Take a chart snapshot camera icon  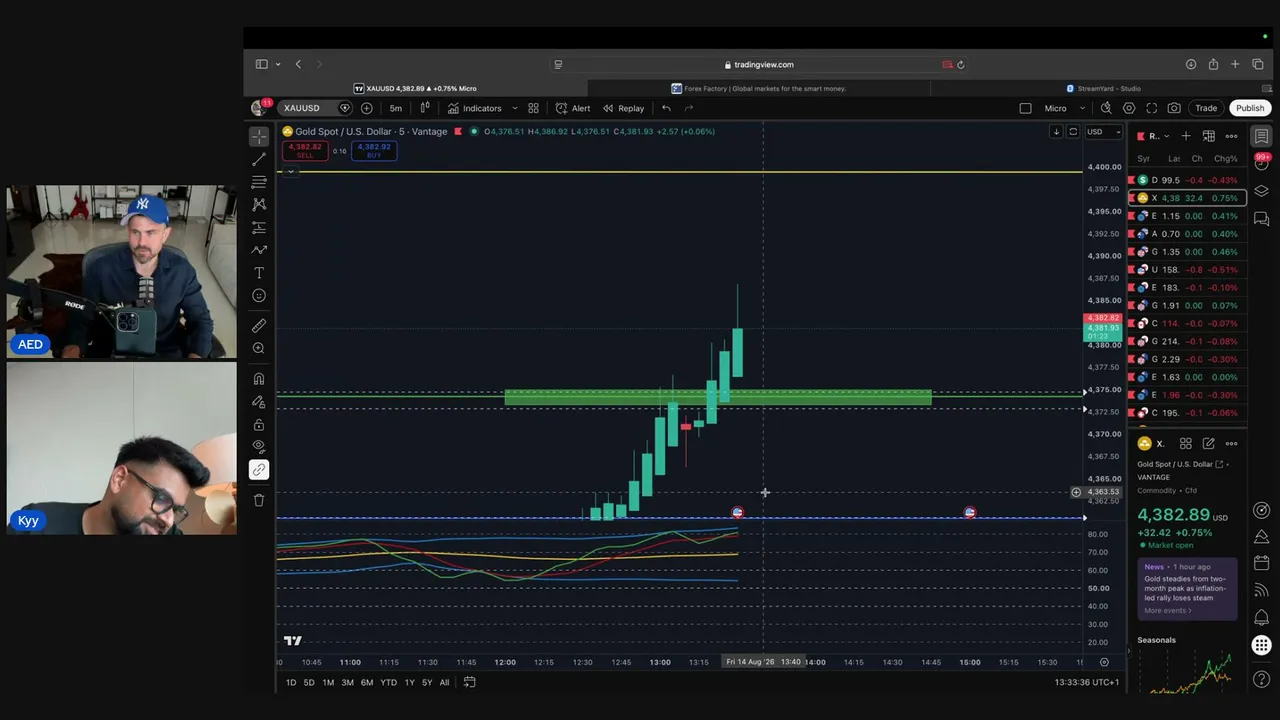click(x=1174, y=108)
